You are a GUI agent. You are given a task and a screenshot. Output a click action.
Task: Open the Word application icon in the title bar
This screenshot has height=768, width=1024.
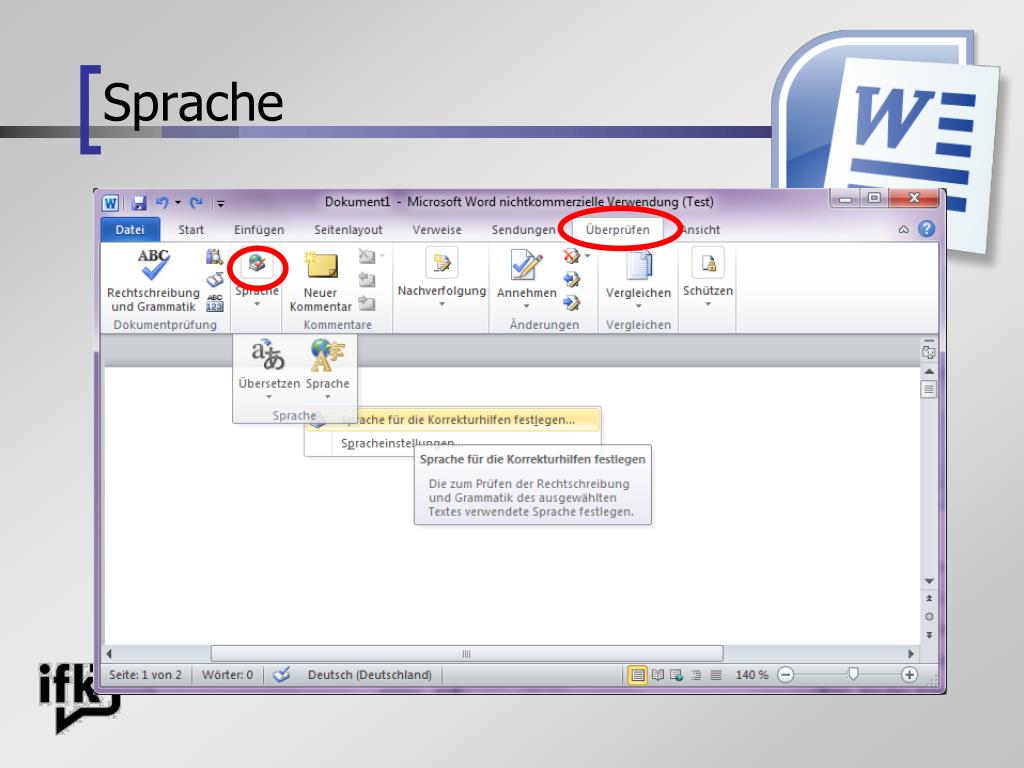point(110,203)
